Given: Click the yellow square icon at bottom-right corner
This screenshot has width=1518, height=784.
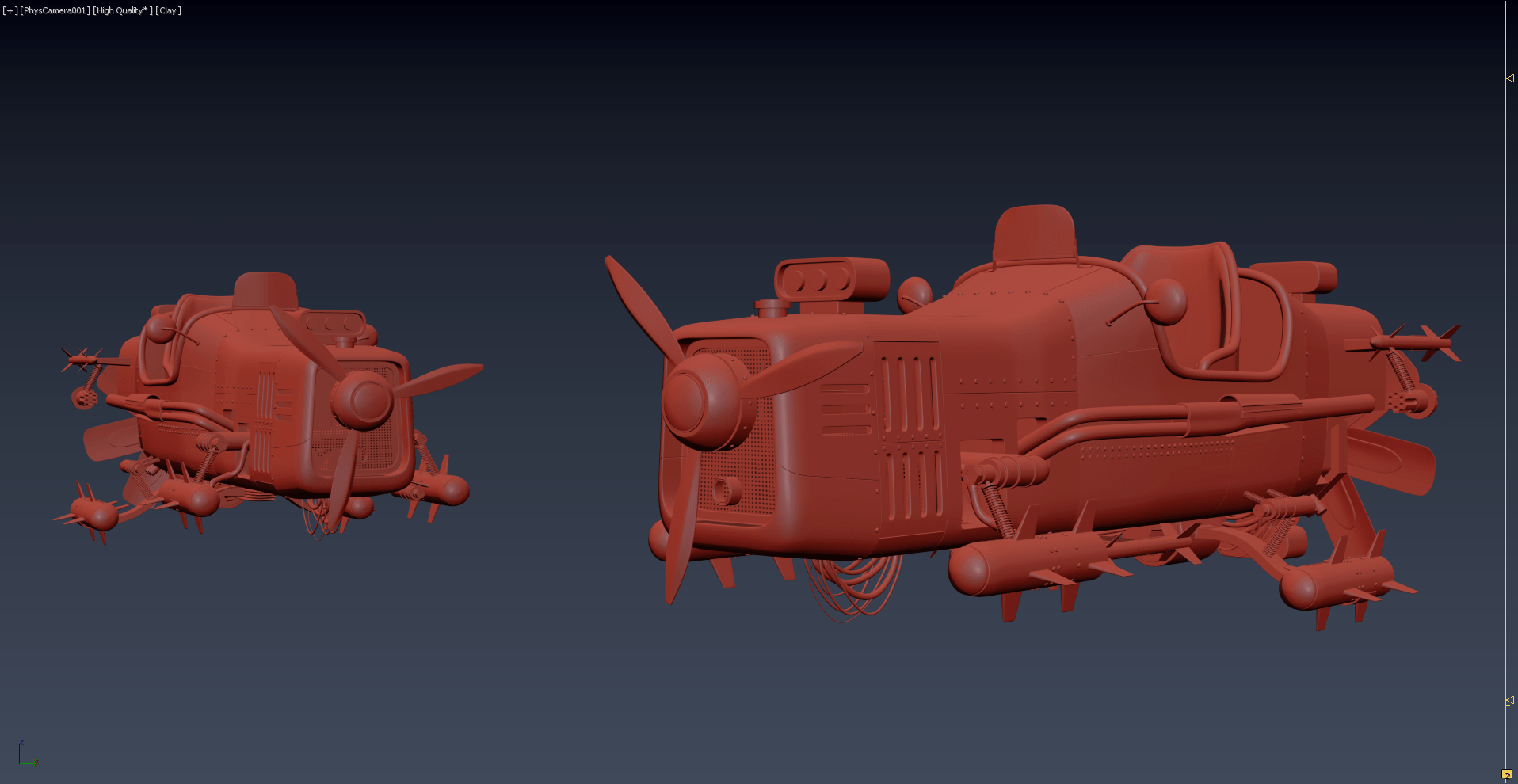Looking at the screenshot, I should point(1506,774).
